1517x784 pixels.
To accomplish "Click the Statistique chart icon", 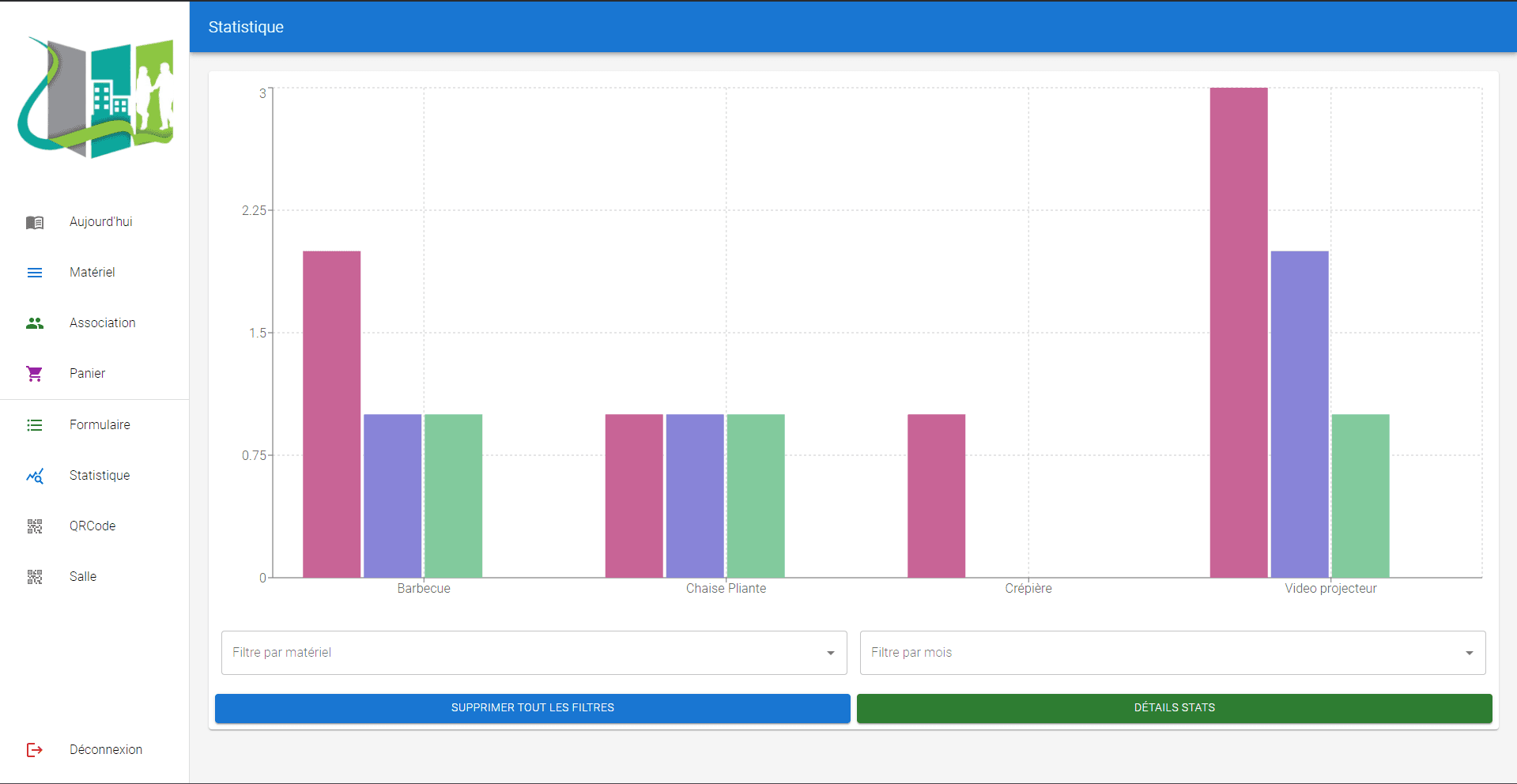I will pos(35,476).
